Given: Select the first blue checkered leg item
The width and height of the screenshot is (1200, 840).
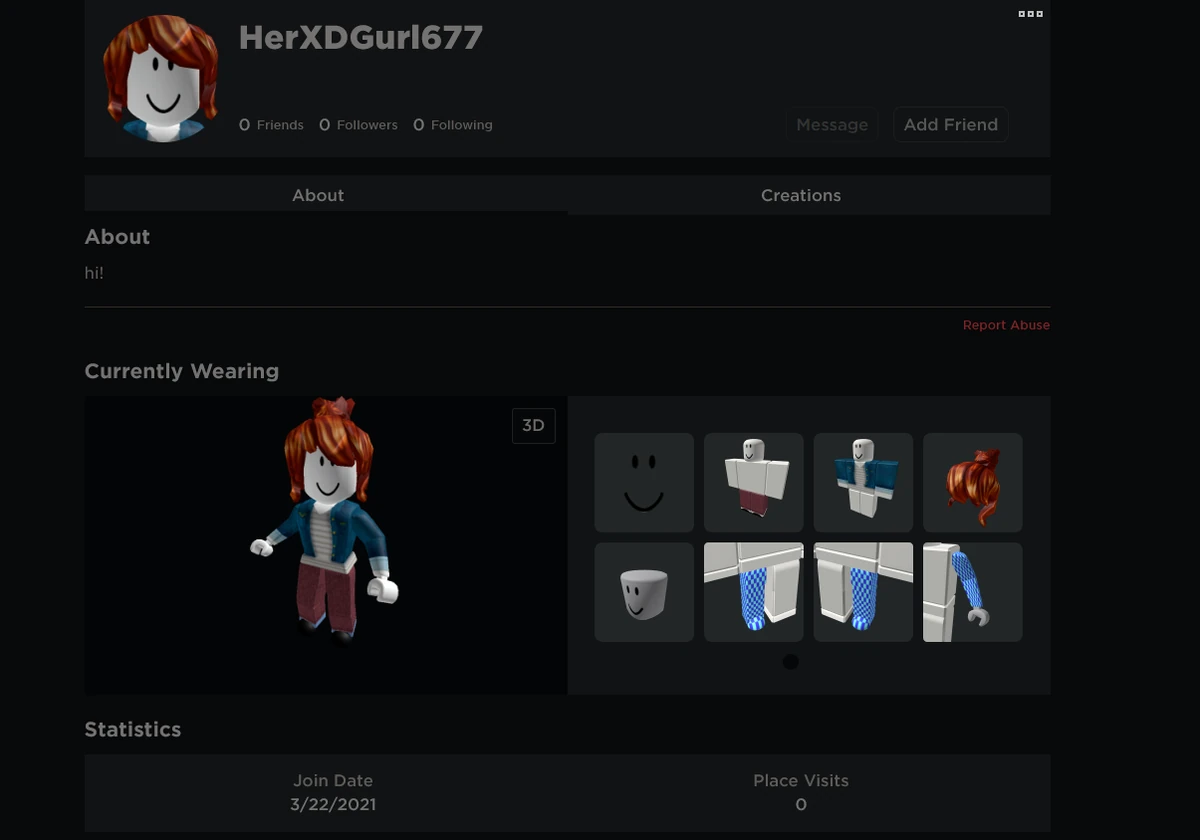Looking at the screenshot, I should tap(754, 592).
